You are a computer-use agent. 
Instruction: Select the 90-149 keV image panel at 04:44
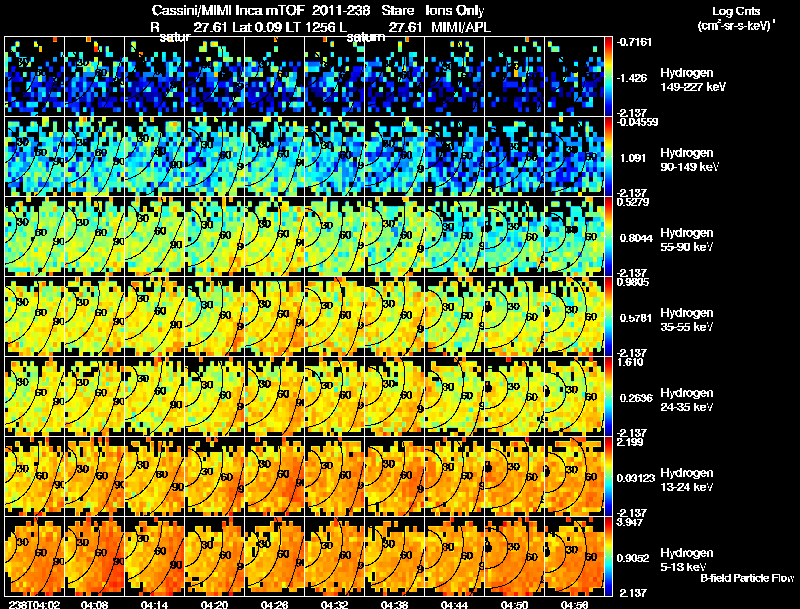[x=455, y=157]
